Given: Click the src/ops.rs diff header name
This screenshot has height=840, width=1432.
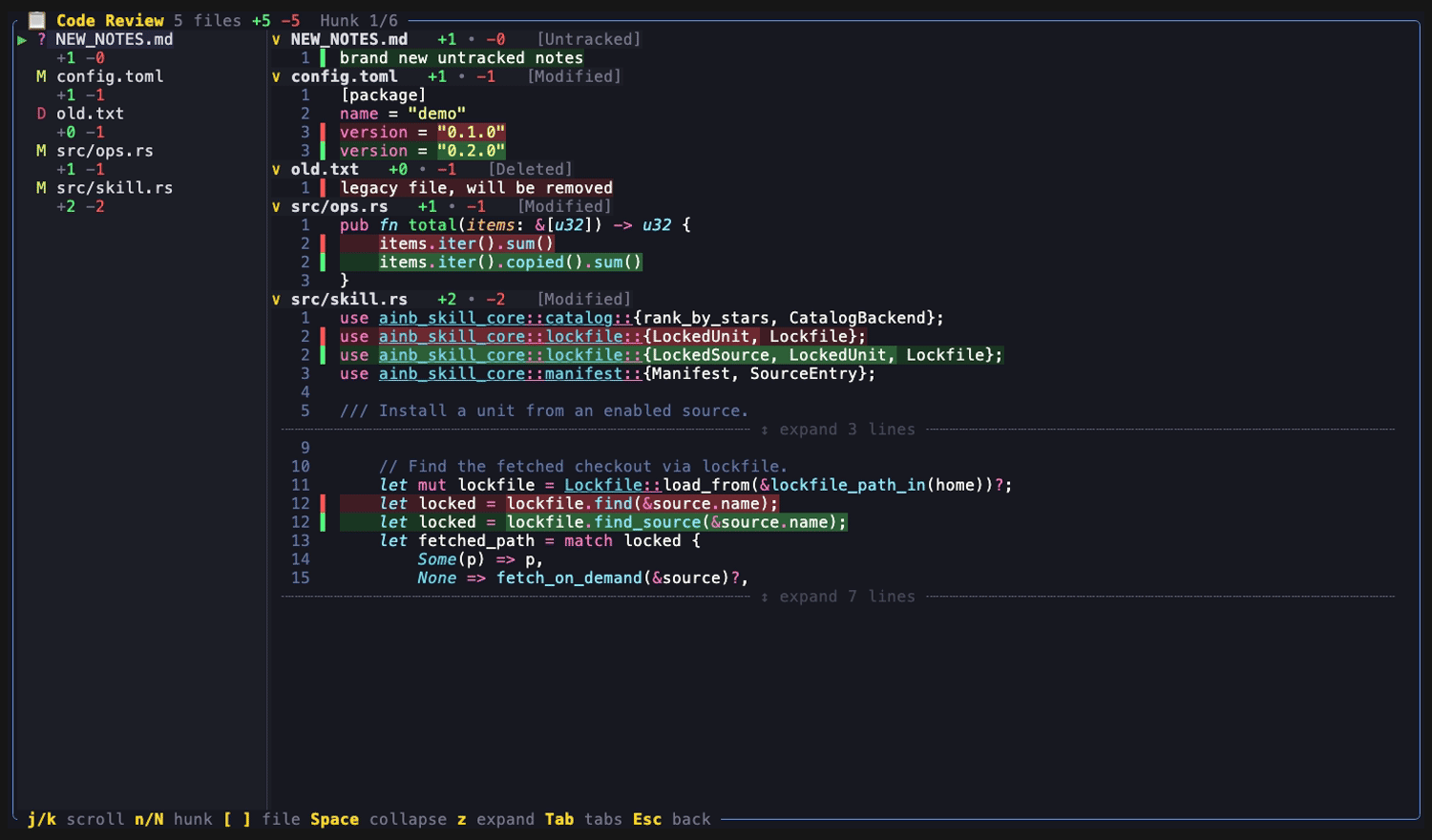Looking at the screenshot, I should point(339,206).
